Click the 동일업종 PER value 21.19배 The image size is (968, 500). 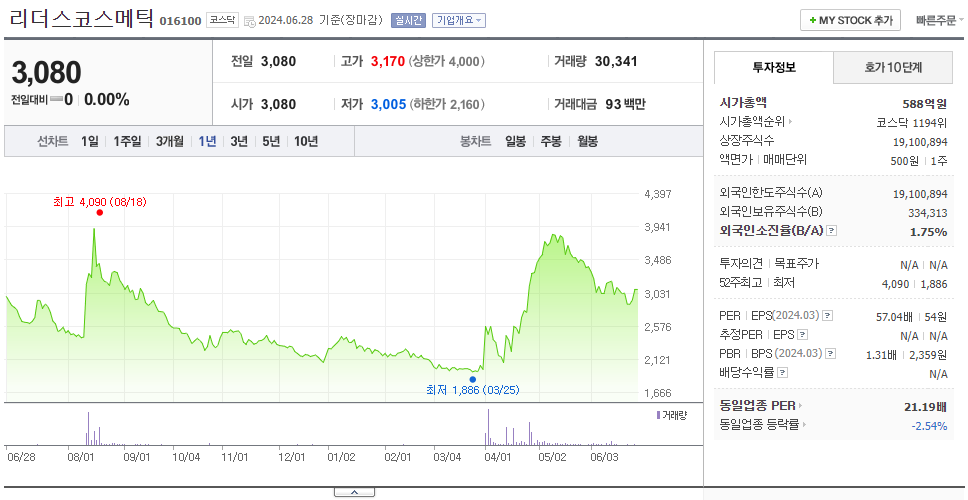click(925, 407)
